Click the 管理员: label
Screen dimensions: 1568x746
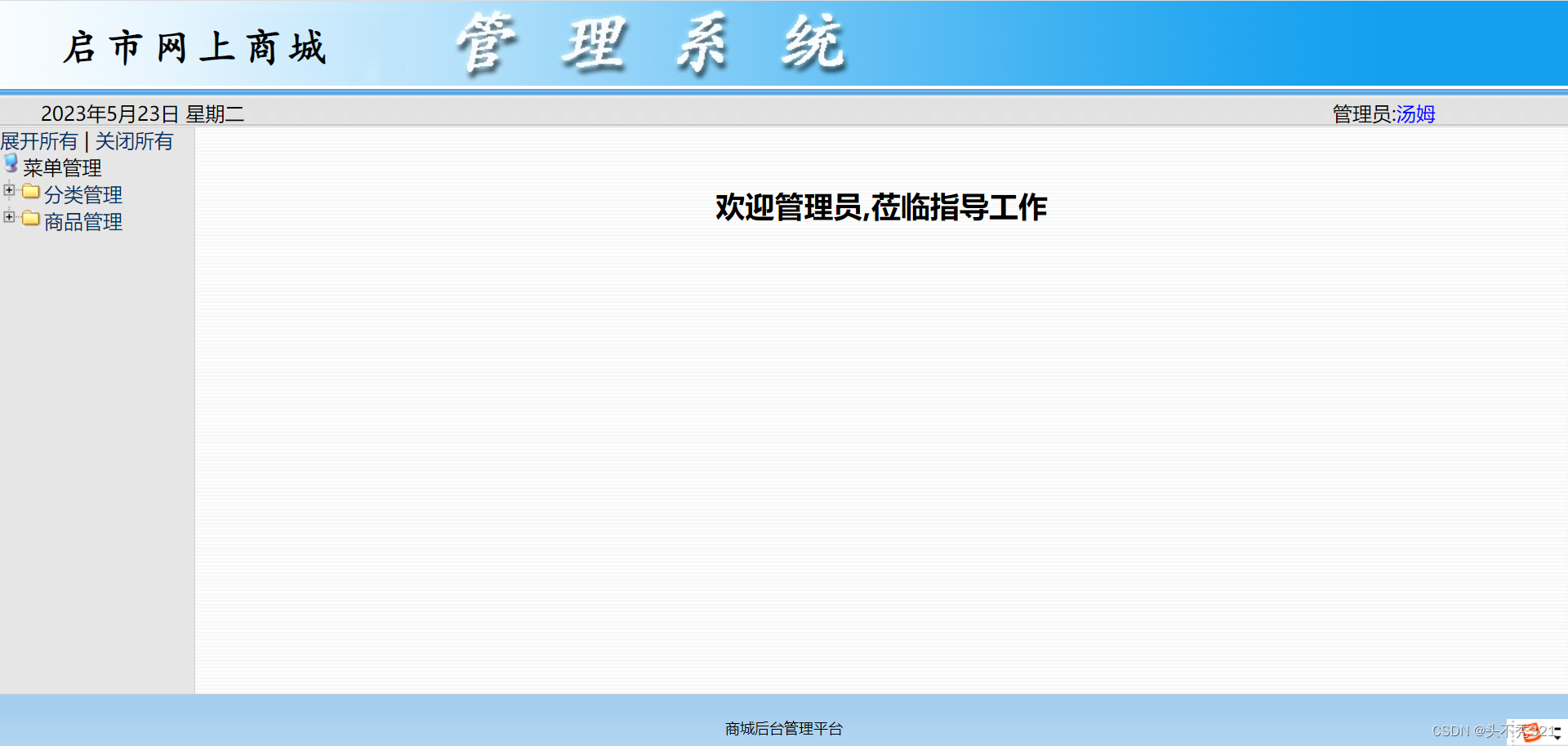[1363, 114]
